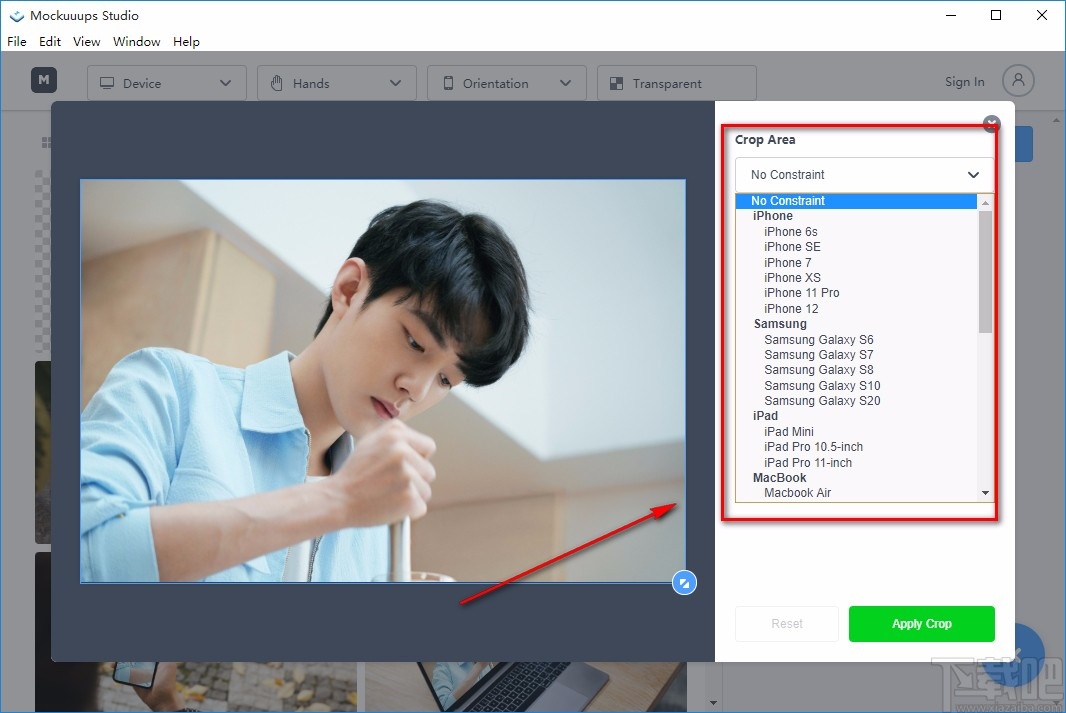Screen dimensions: 1066x713
Task: Click the Hands icon in the toolbar
Action: (277, 83)
